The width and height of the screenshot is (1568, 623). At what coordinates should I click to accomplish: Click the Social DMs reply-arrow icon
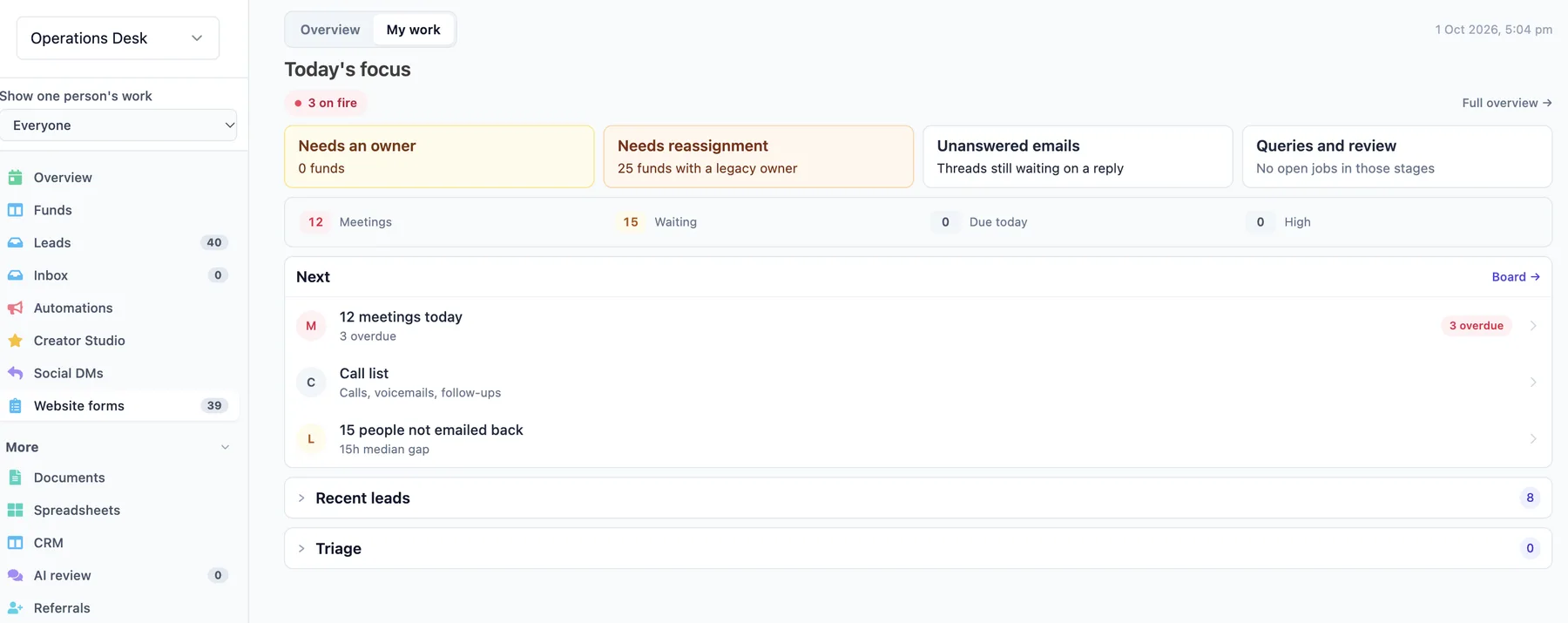[x=15, y=373]
